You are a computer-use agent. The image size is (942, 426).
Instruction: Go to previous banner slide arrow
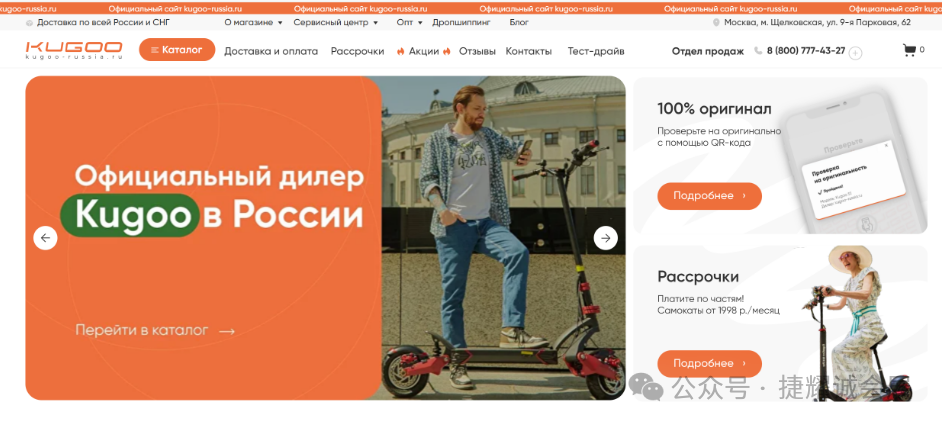[45, 238]
